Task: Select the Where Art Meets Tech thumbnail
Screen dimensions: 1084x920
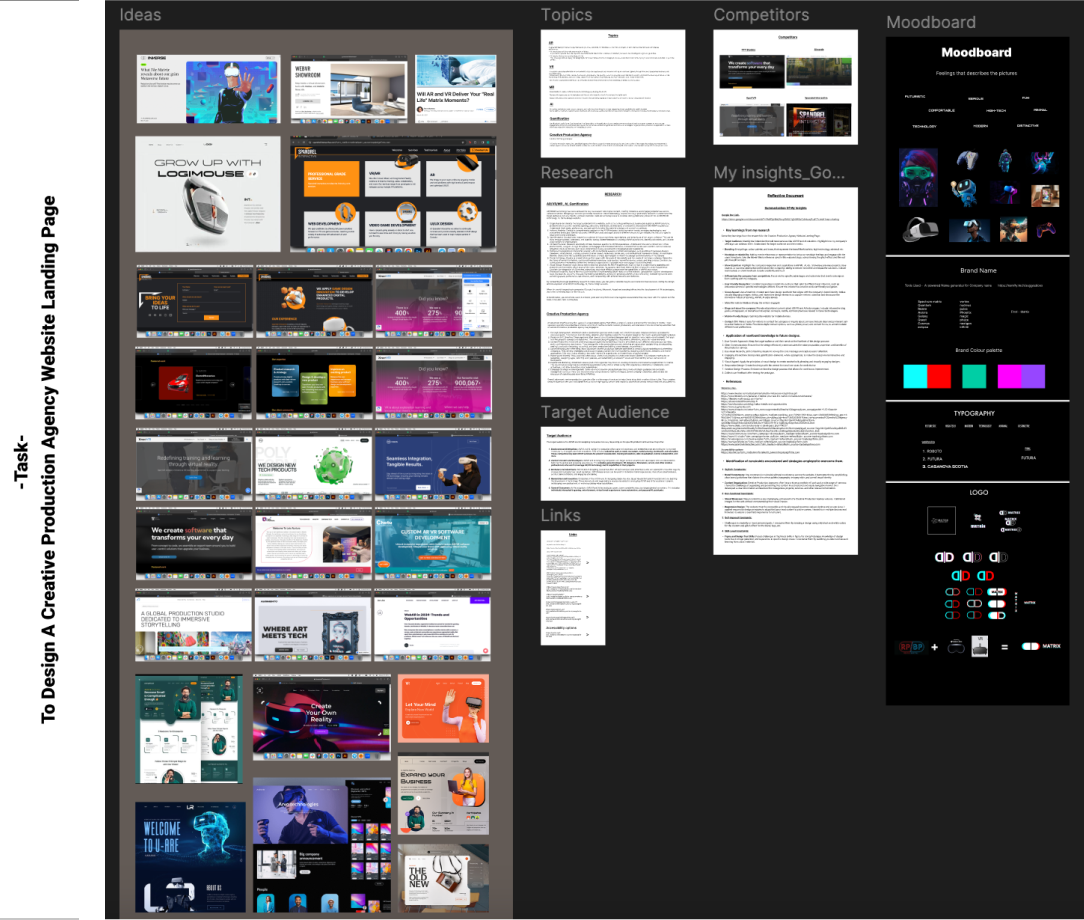Action: 312,630
